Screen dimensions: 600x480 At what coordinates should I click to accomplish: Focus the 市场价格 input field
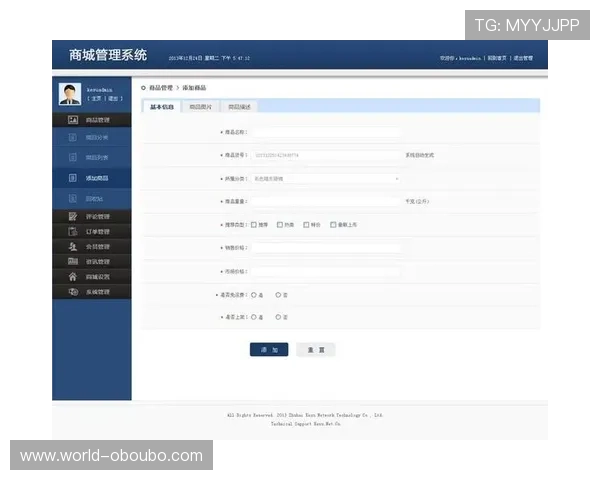[x=326, y=272]
